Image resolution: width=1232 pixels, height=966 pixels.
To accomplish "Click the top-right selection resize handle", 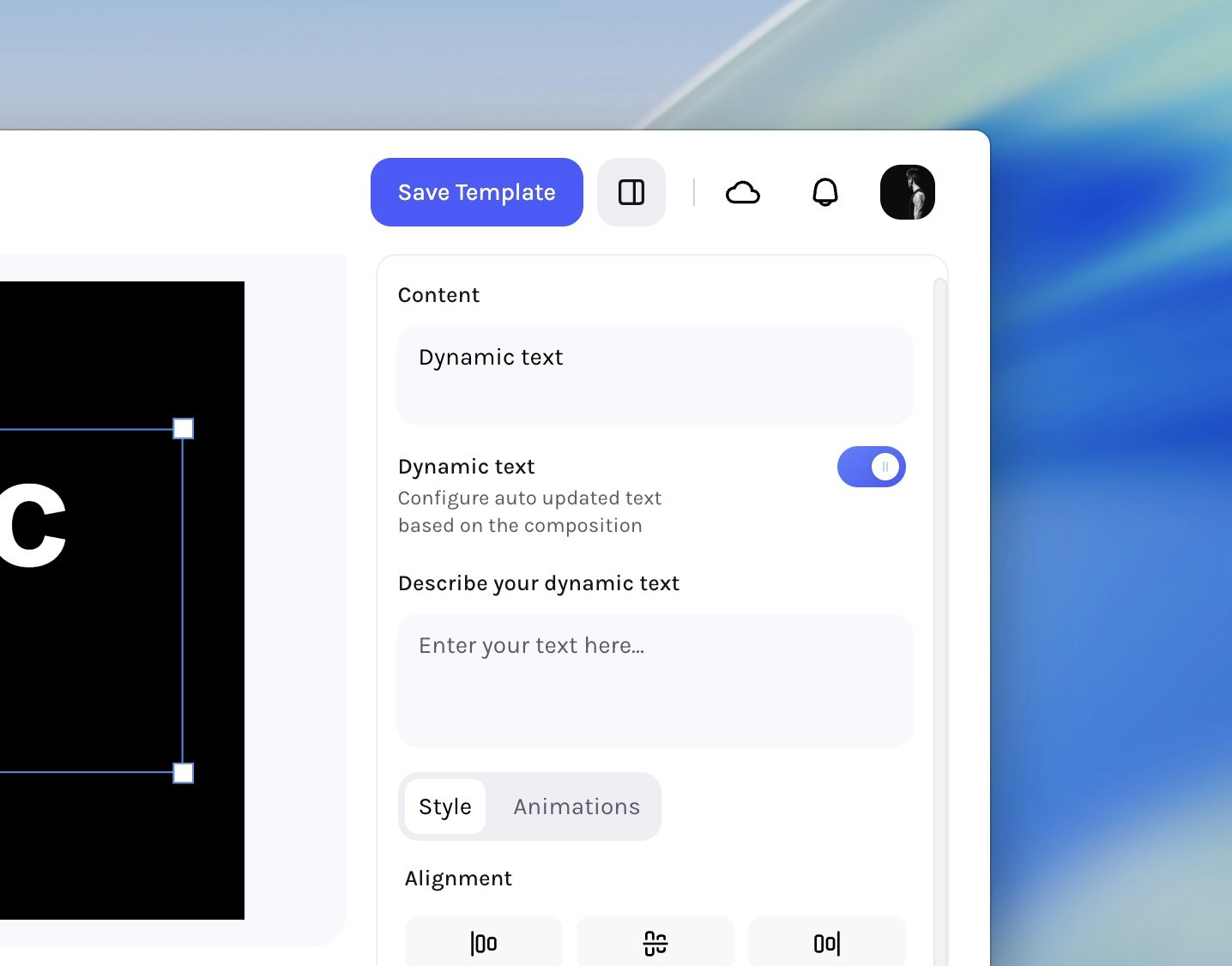I will point(184,428).
